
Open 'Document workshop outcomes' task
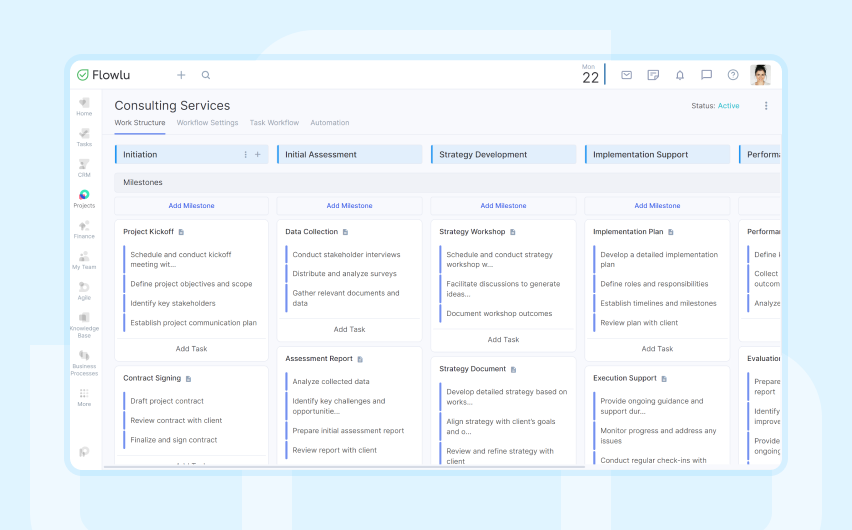(499, 314)
